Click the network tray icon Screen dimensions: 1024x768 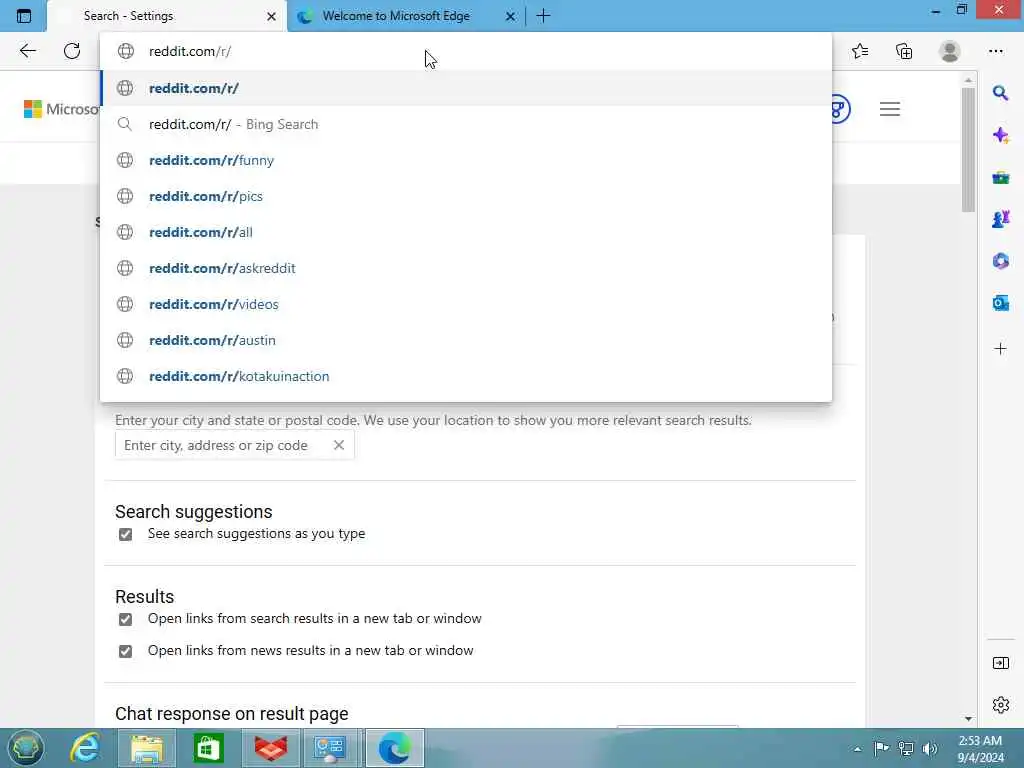(906, 748)
